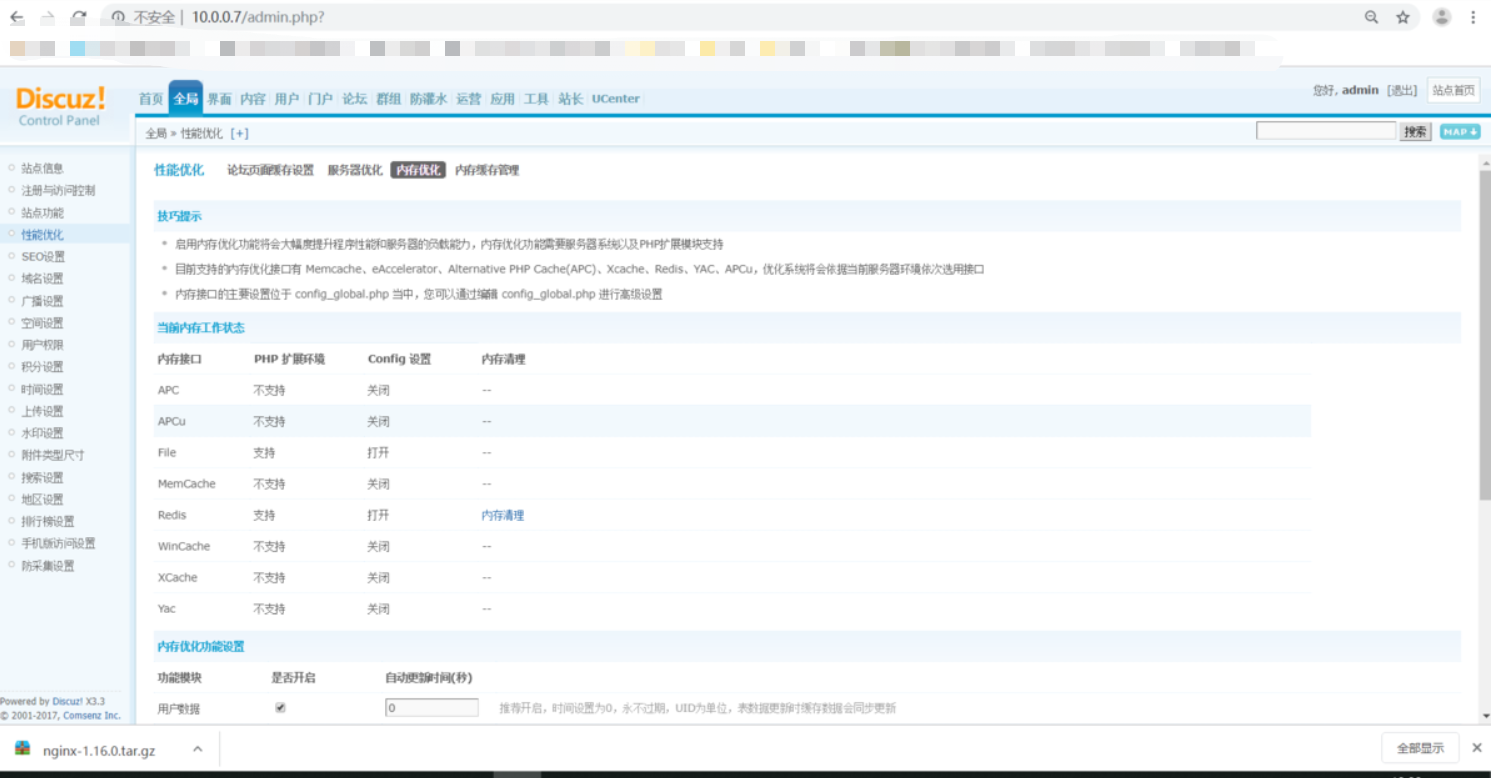
Task: Click the 站点首页 button
Action: coord(1453,90)
